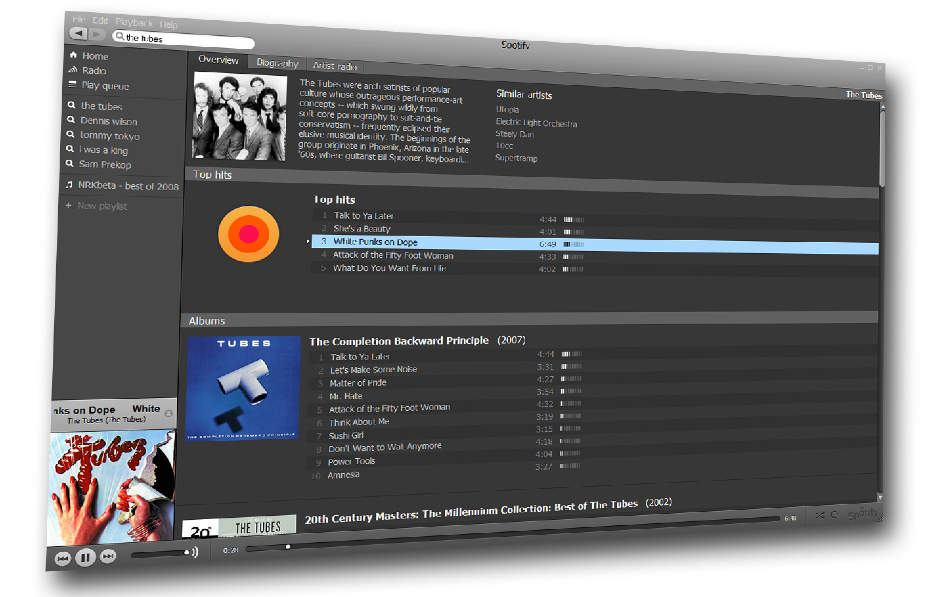Select 'Don't Want to Wait Anymore' track

[x=385, y=447]
